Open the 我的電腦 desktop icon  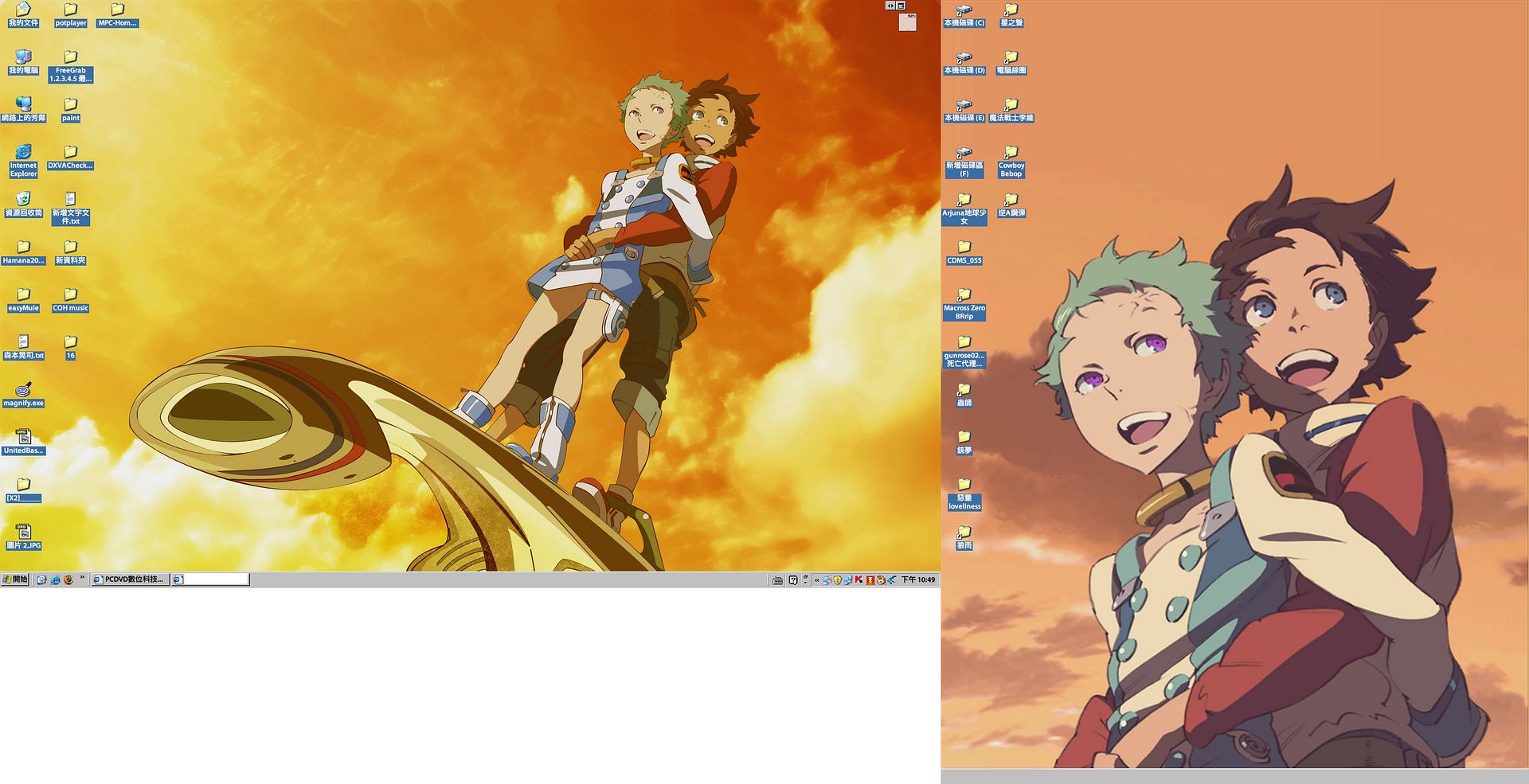tap(23, 57)
